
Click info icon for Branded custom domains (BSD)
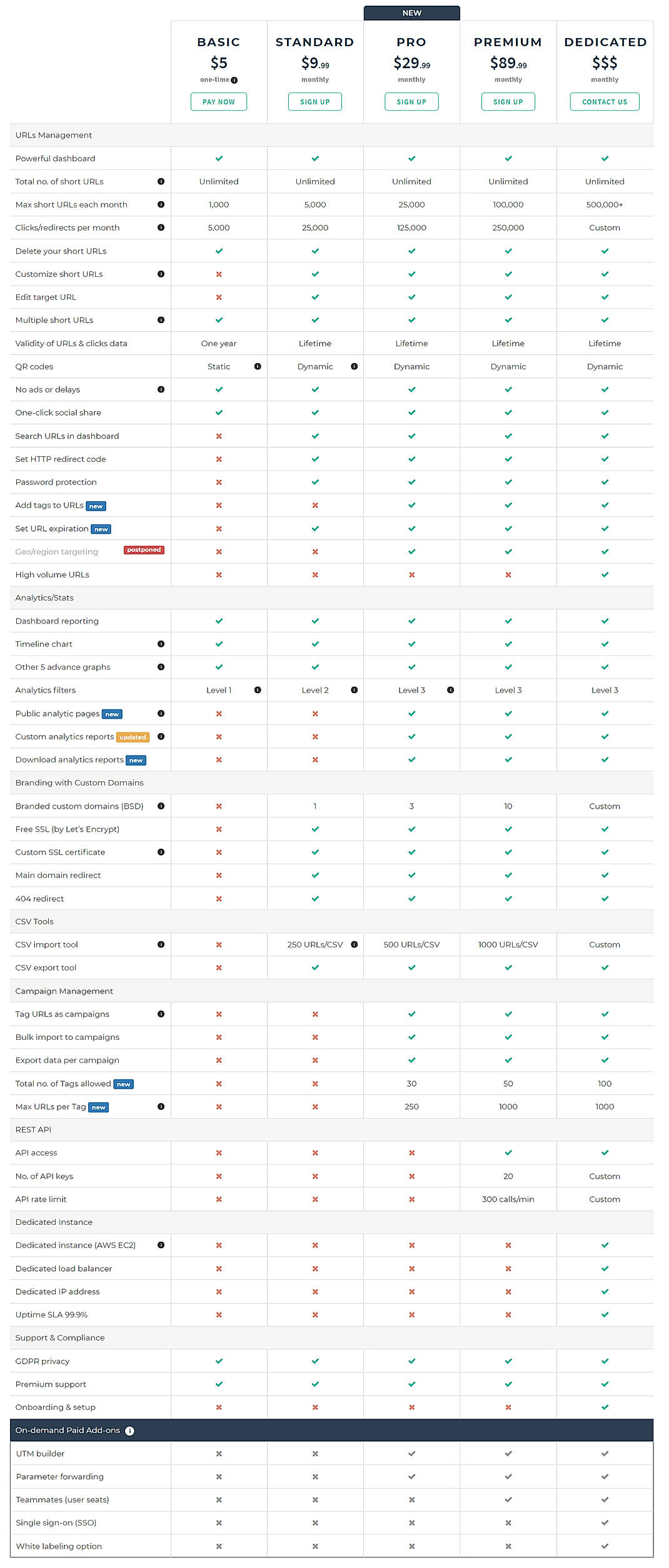click(x=161, y=806)
